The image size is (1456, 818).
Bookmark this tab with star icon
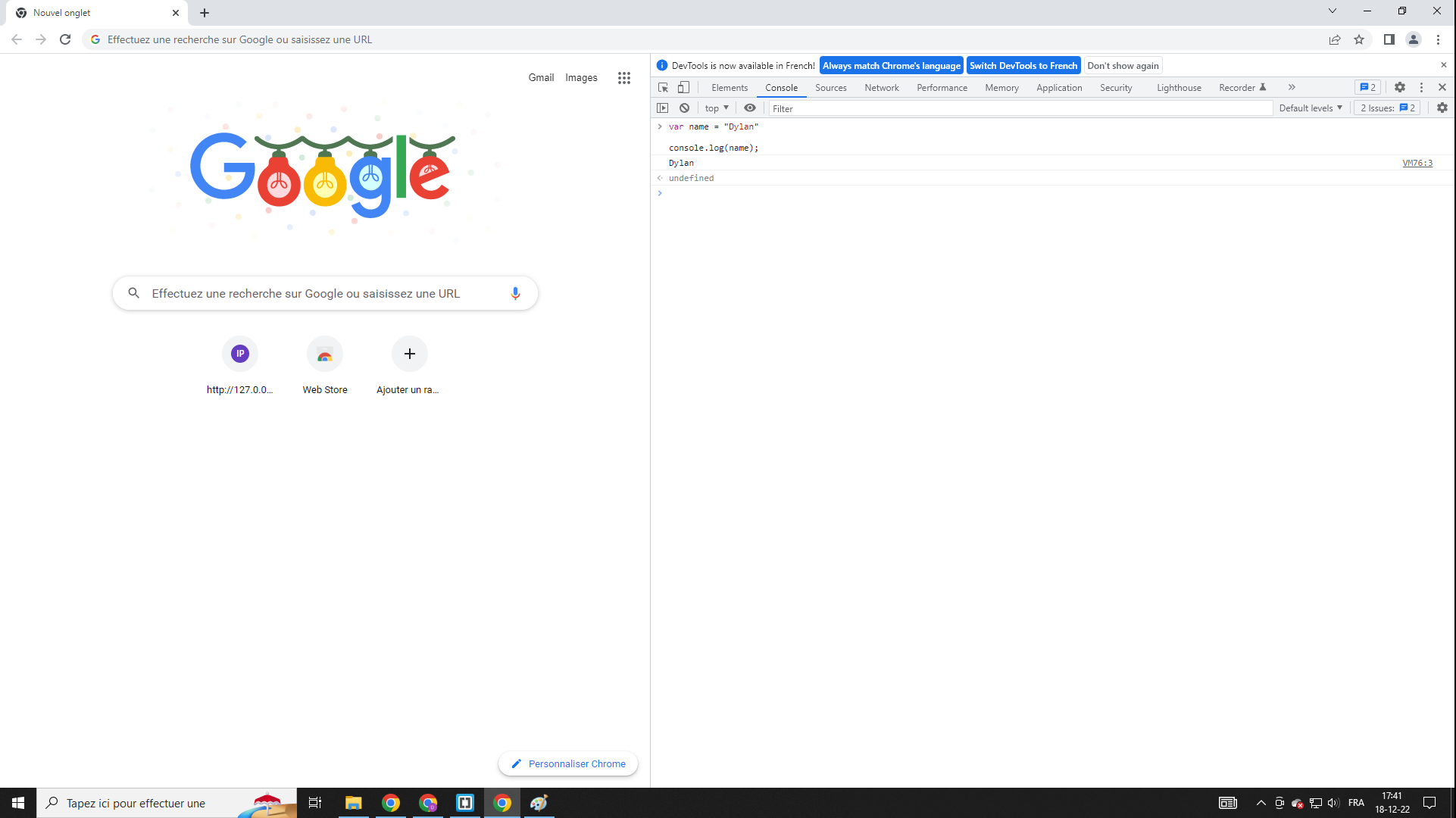click(x=1359, y=39)
